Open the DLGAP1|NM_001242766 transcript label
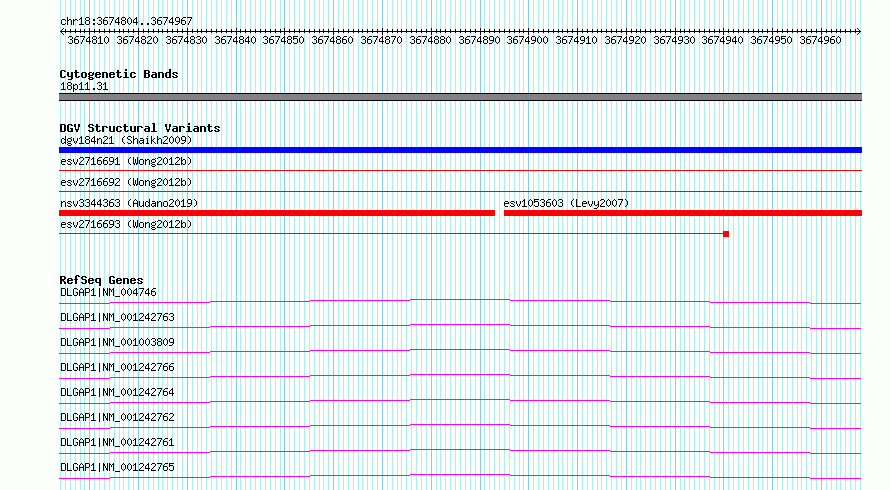 coord(117,367)
